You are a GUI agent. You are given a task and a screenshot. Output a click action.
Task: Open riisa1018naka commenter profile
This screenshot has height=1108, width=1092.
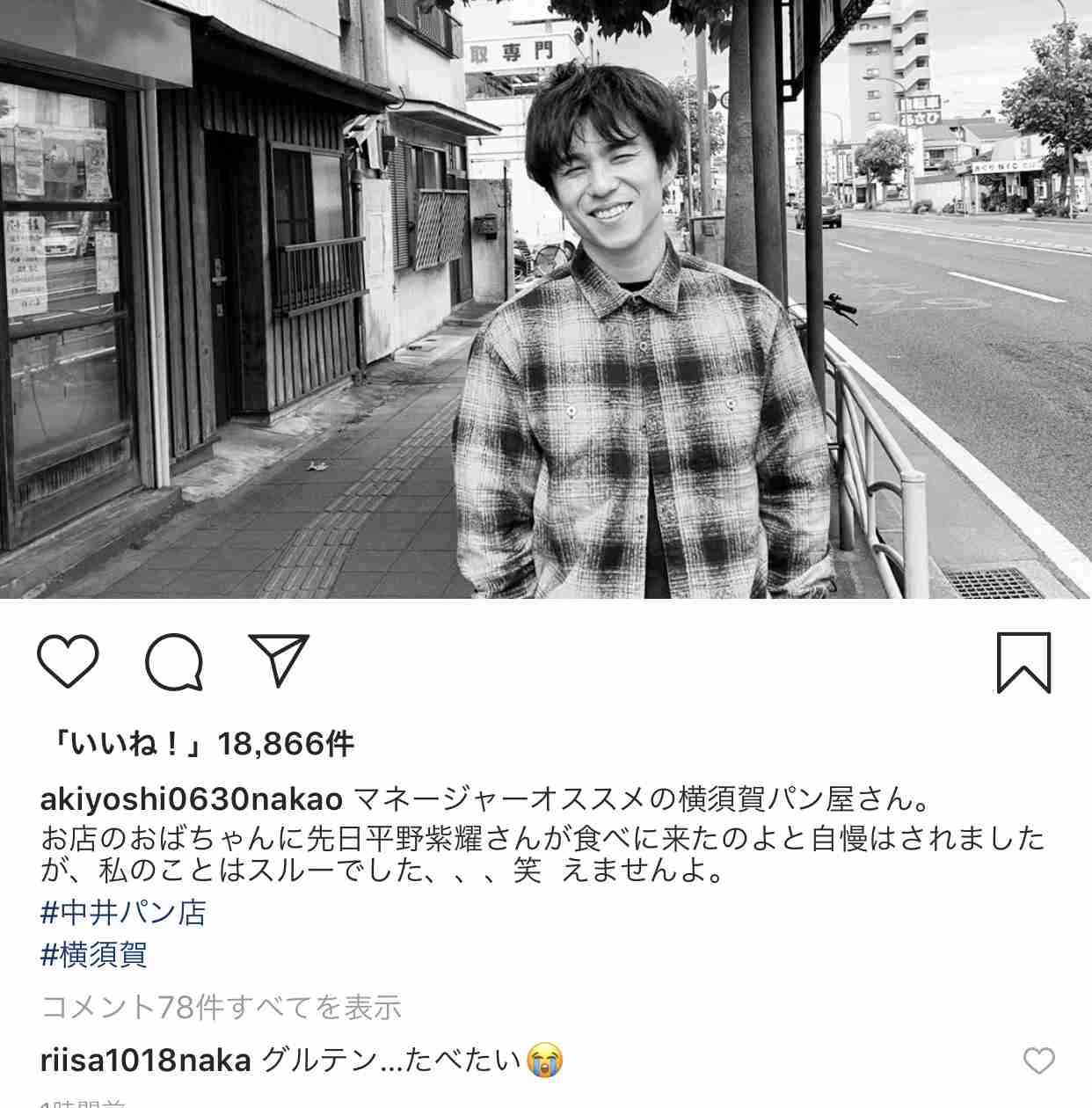(x=146, y=1061)
